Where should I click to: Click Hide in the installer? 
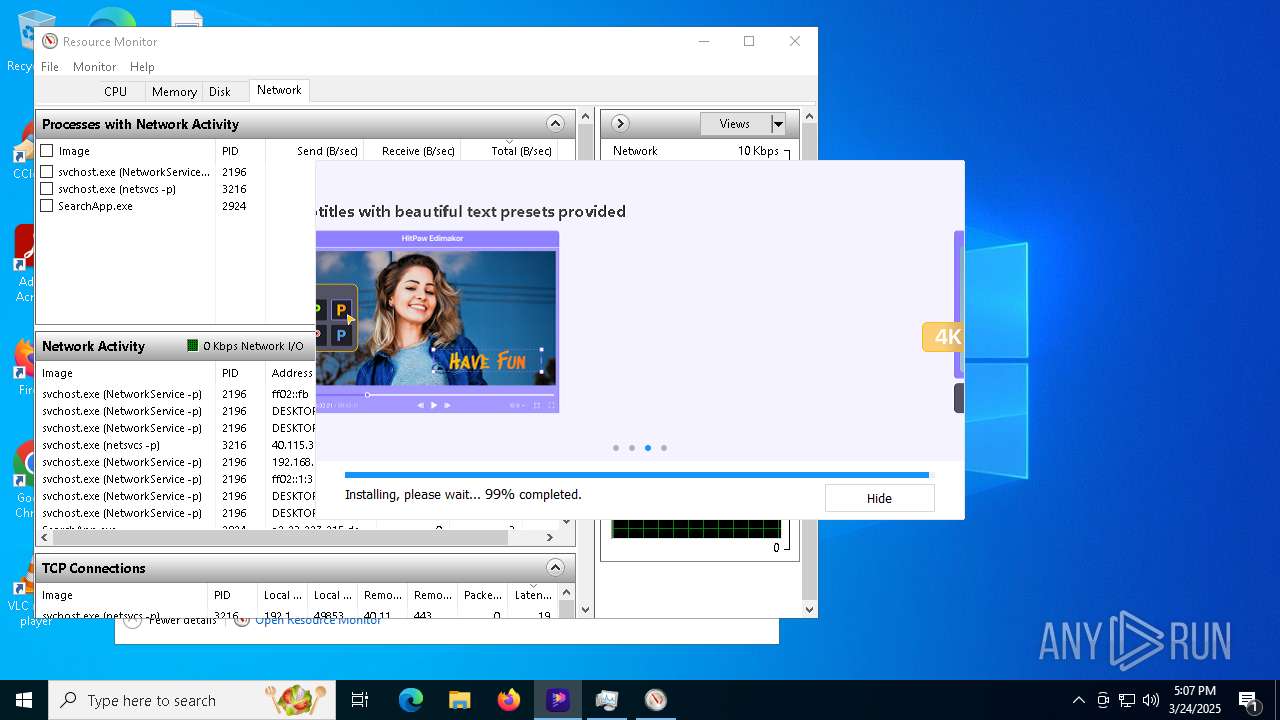tap(879, 498)
